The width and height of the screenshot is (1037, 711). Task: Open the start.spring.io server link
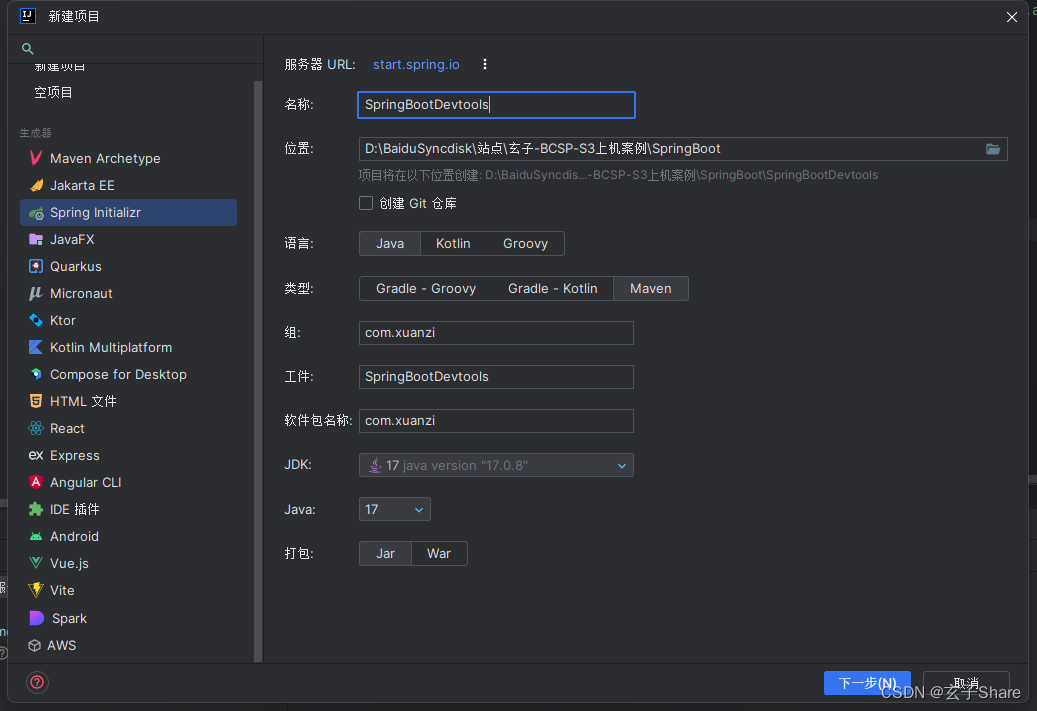pyautogui.click(x=416, y=64)
